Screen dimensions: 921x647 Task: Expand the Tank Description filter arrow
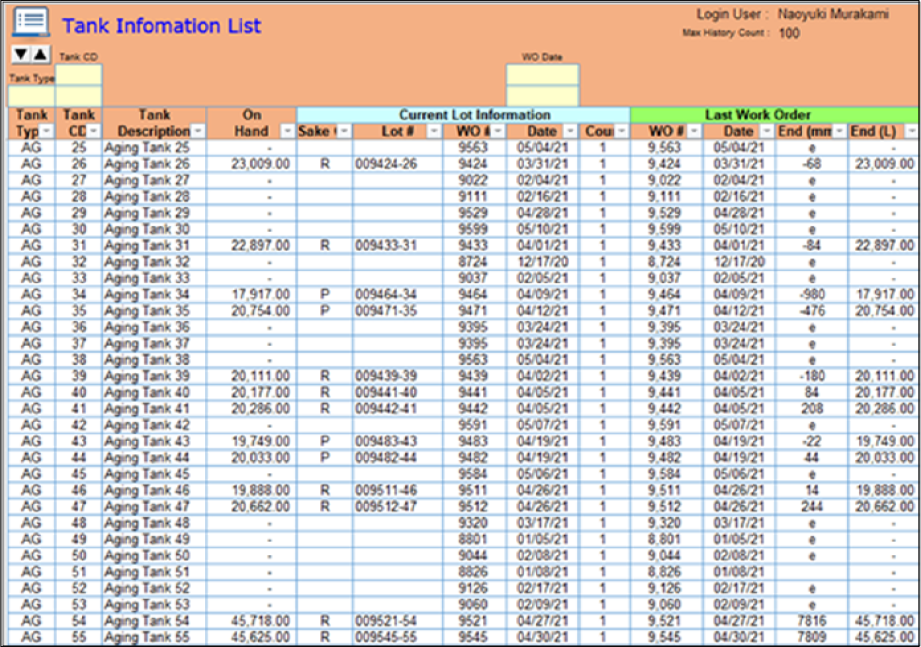[197, 131]
